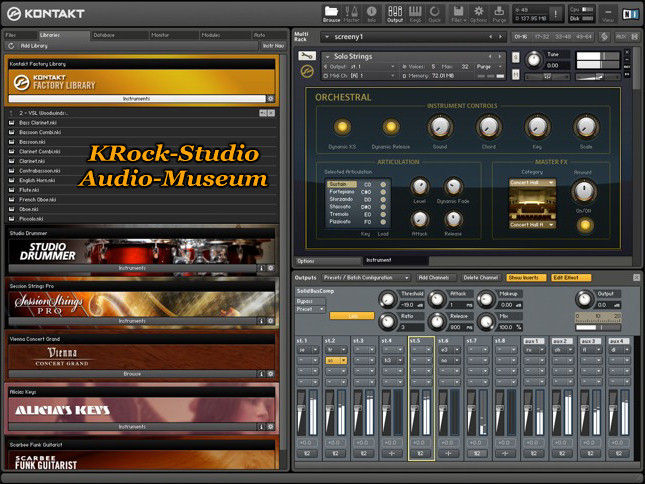Viewport: 645px width, 484px height.
Task: Show the Alicia's Keys info icon
Action: 261,427
